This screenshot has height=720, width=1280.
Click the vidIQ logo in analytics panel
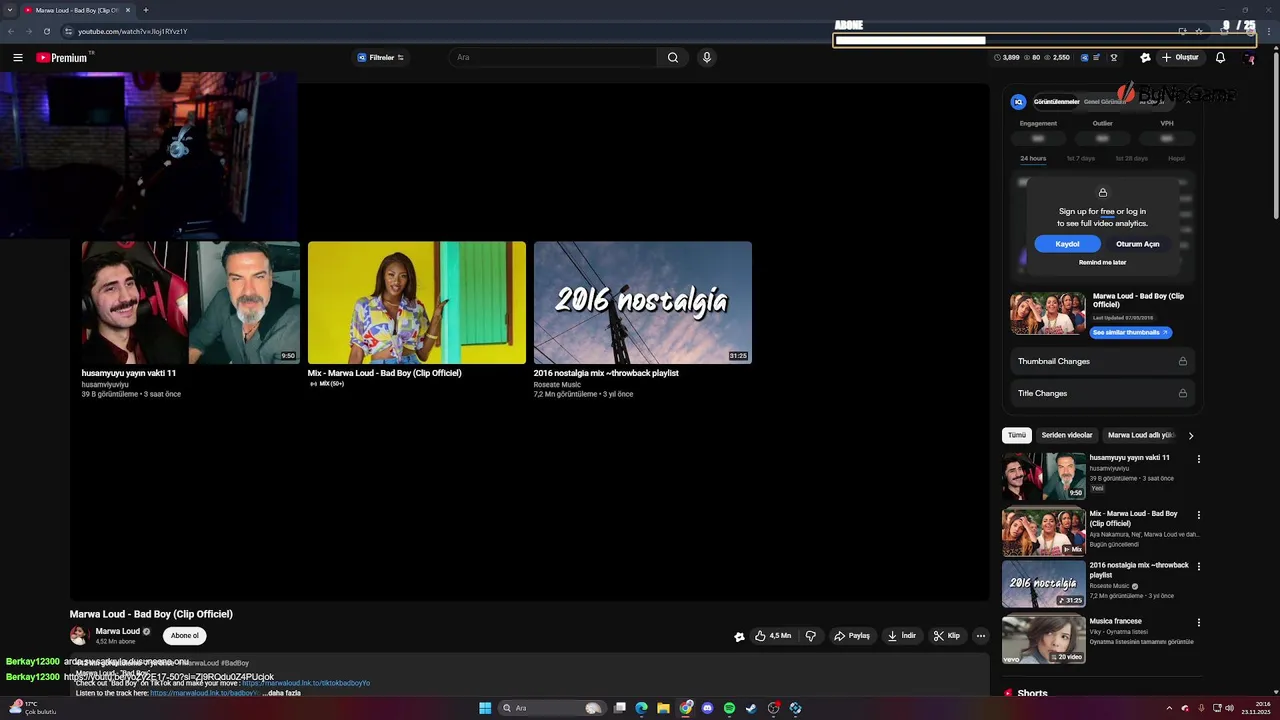point(1018,102)
